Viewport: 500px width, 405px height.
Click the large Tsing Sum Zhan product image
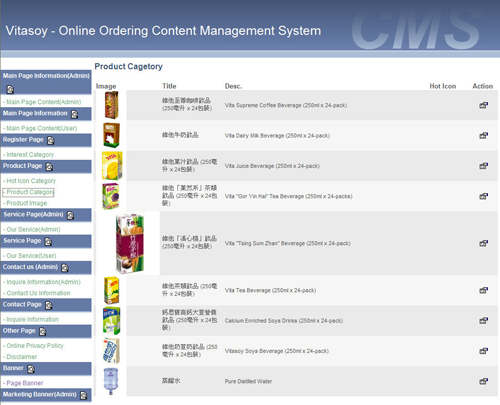(130, 243)
